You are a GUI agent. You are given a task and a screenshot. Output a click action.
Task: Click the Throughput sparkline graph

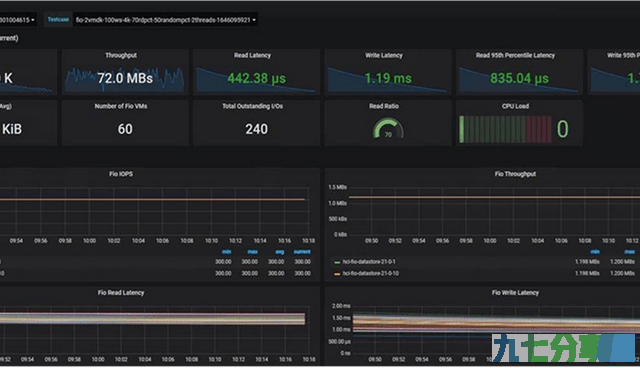pos(124,78)
